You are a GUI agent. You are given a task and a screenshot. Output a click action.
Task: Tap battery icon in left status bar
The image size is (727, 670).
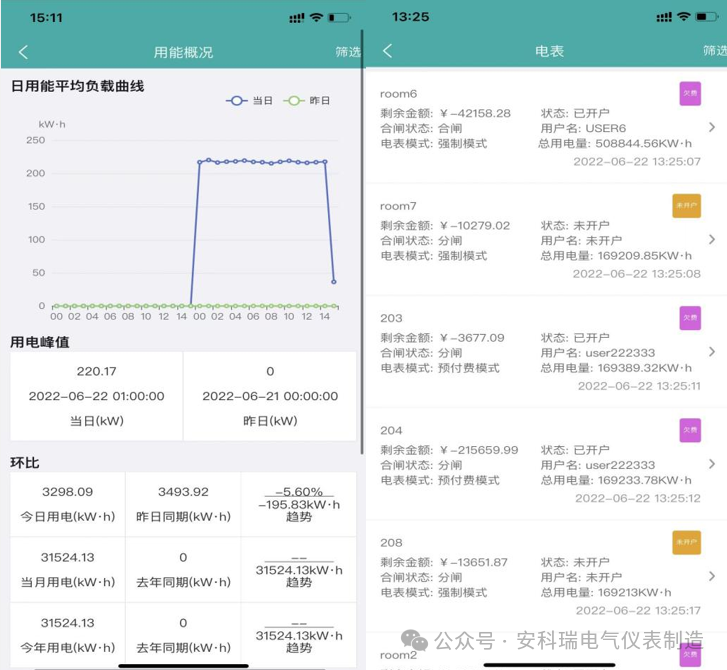click(x=339, y=18)
